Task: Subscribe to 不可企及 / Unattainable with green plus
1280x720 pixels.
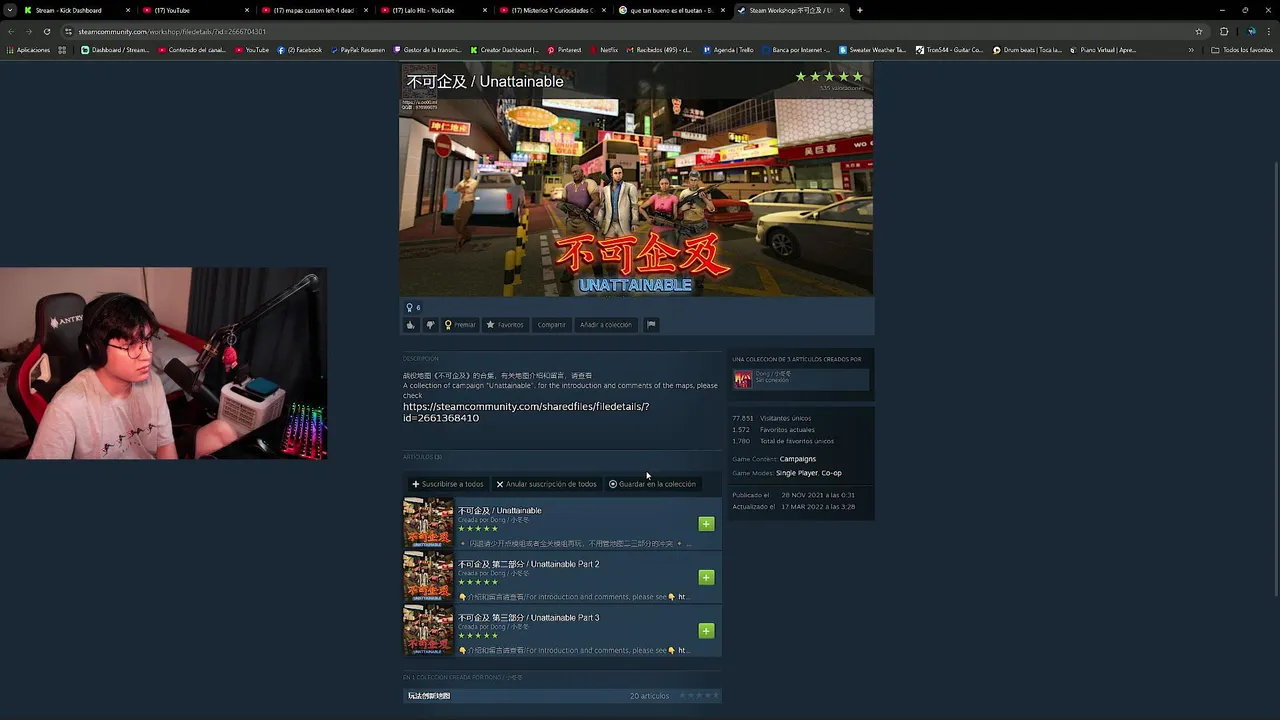Action: tap(706, 524)
